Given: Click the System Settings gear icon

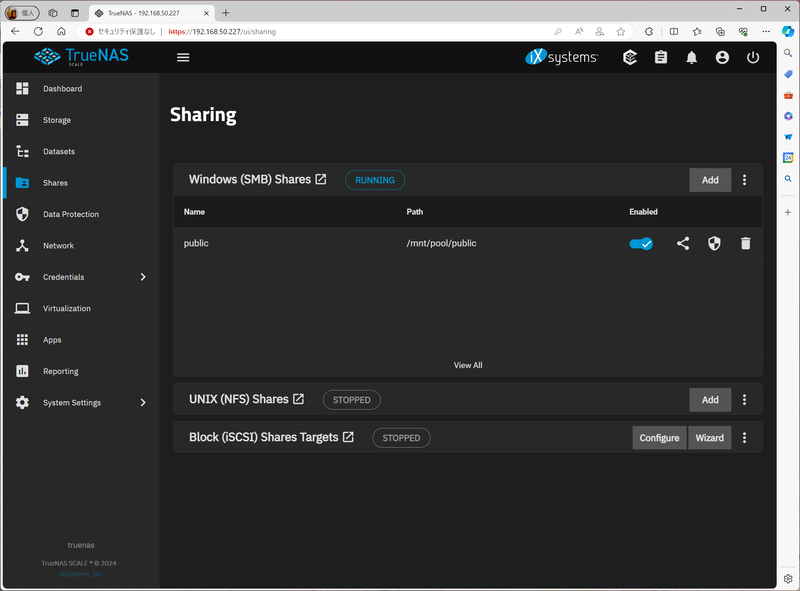Looking at the screenshot, I should point(22,403).
